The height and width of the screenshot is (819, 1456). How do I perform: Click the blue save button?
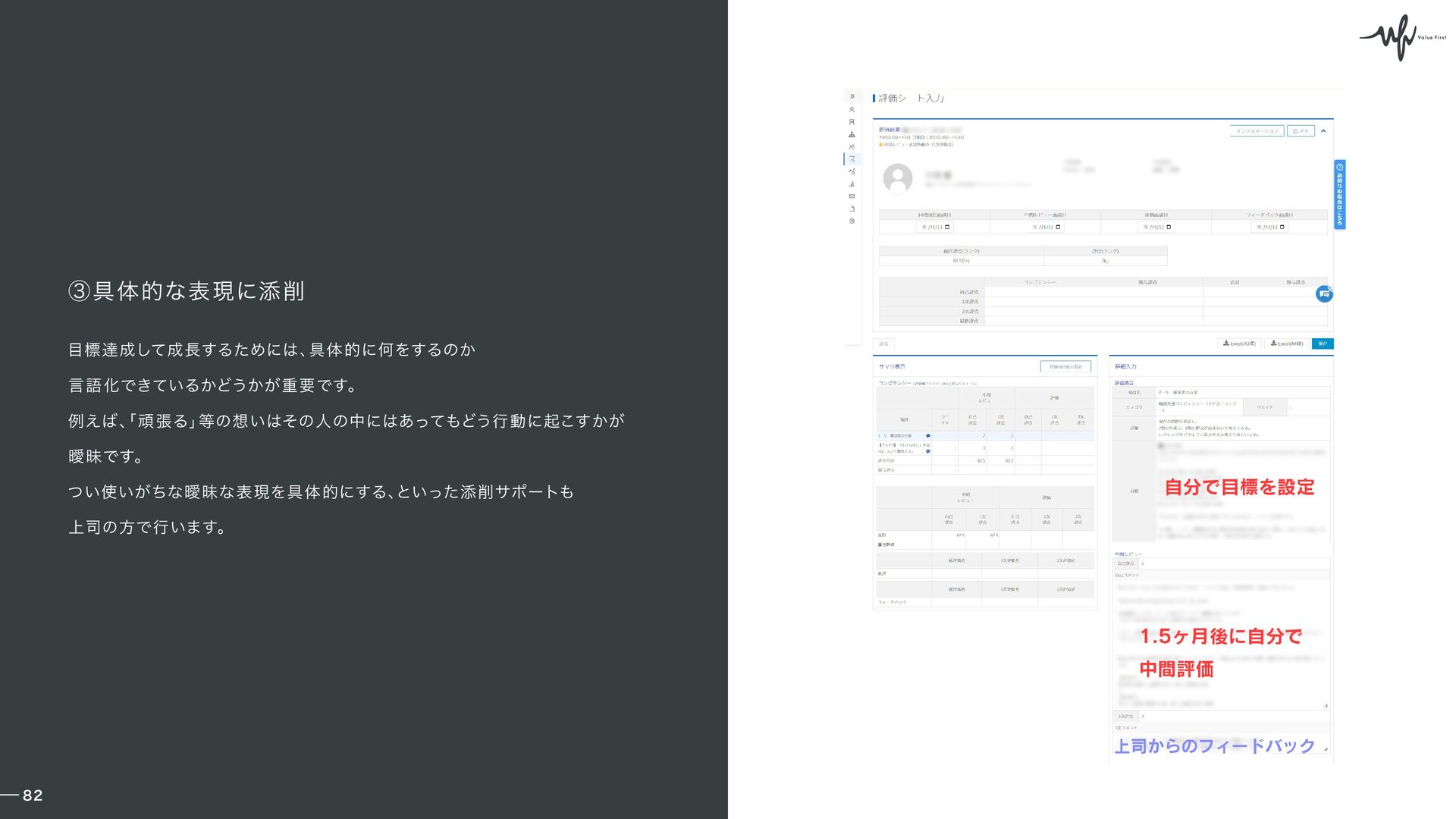point(1323,344)
